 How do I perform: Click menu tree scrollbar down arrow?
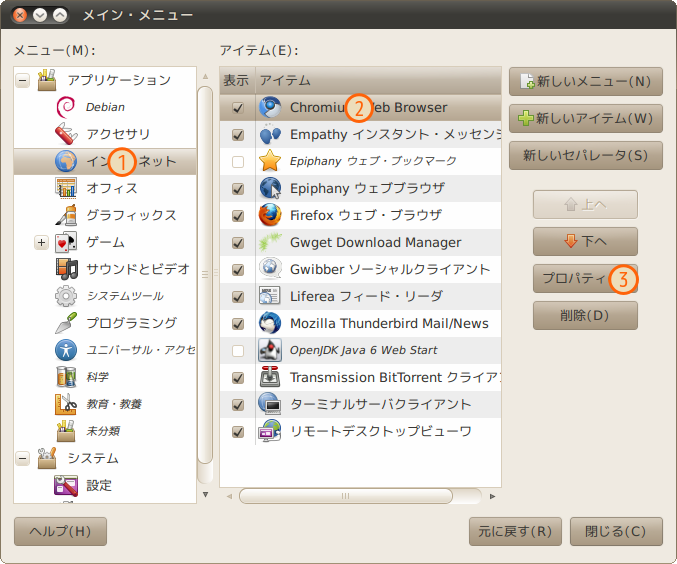(206, 494)
